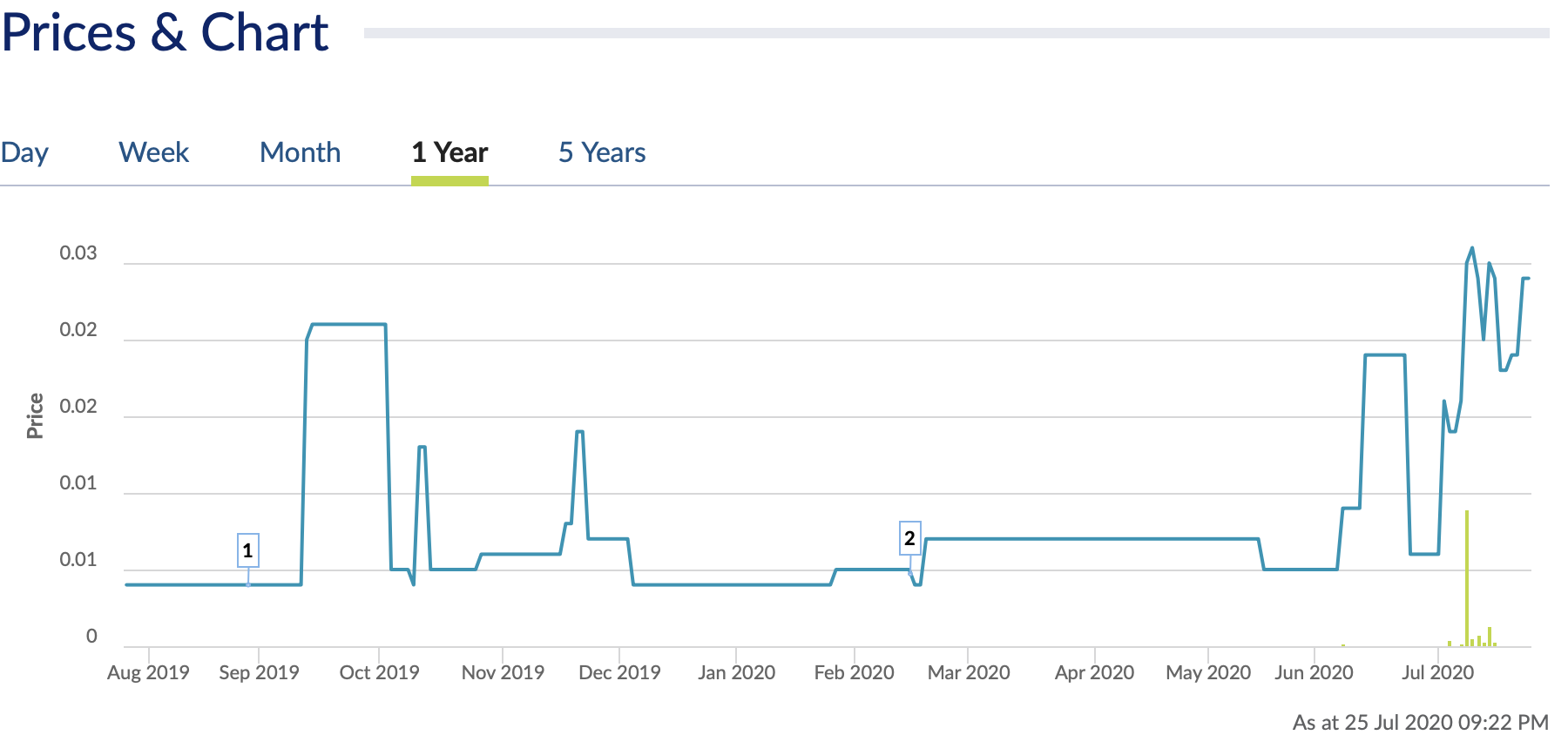1568x735 pixels.
Task: Click the Prices & Chart heading
Action: tap(166, 33)
